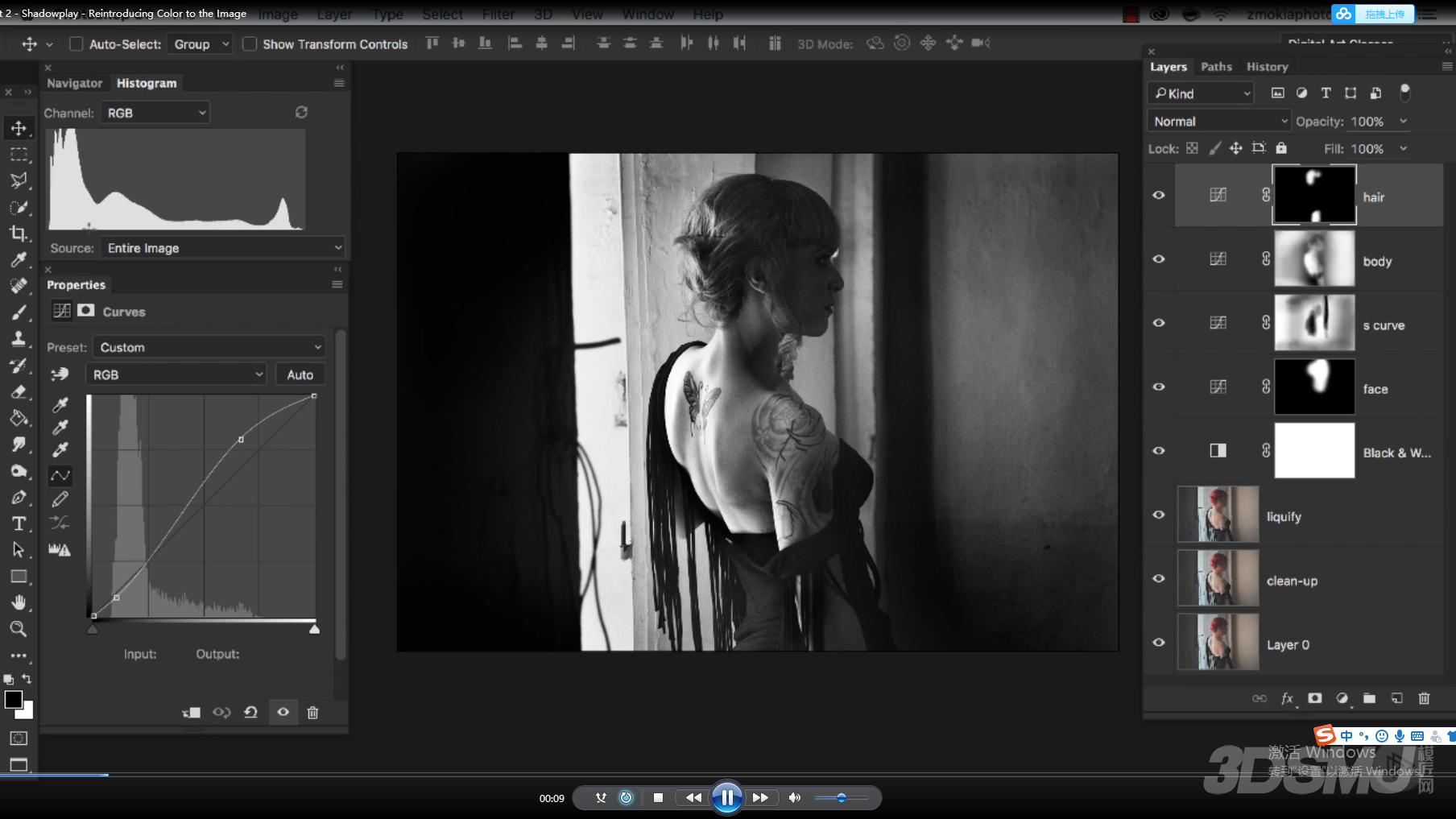This screenshot has width=1456, height=819.
Task: Open the Window menu
Action: [x=648, y=14]
